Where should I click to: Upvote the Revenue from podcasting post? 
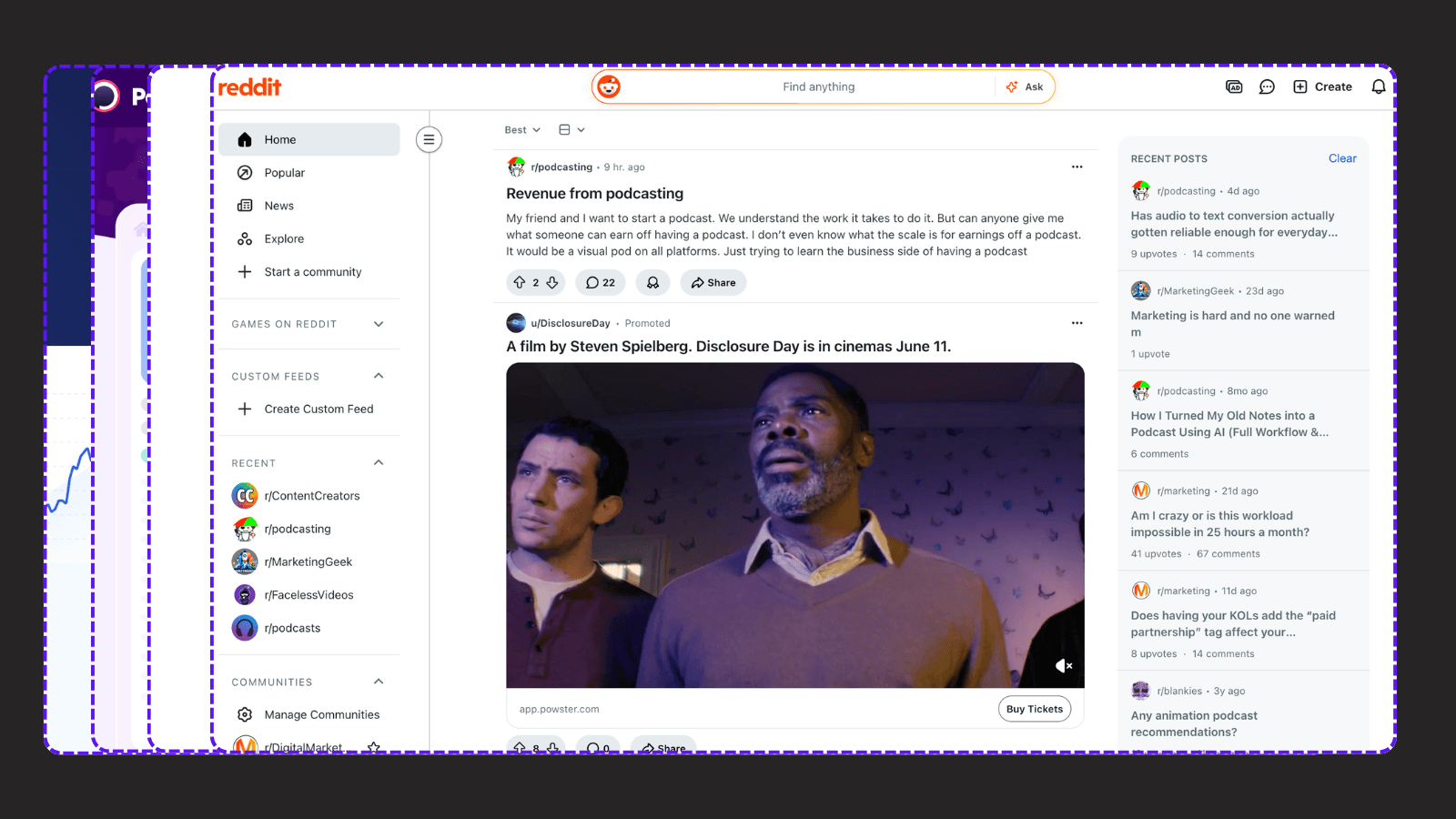[x=520, y=283]
